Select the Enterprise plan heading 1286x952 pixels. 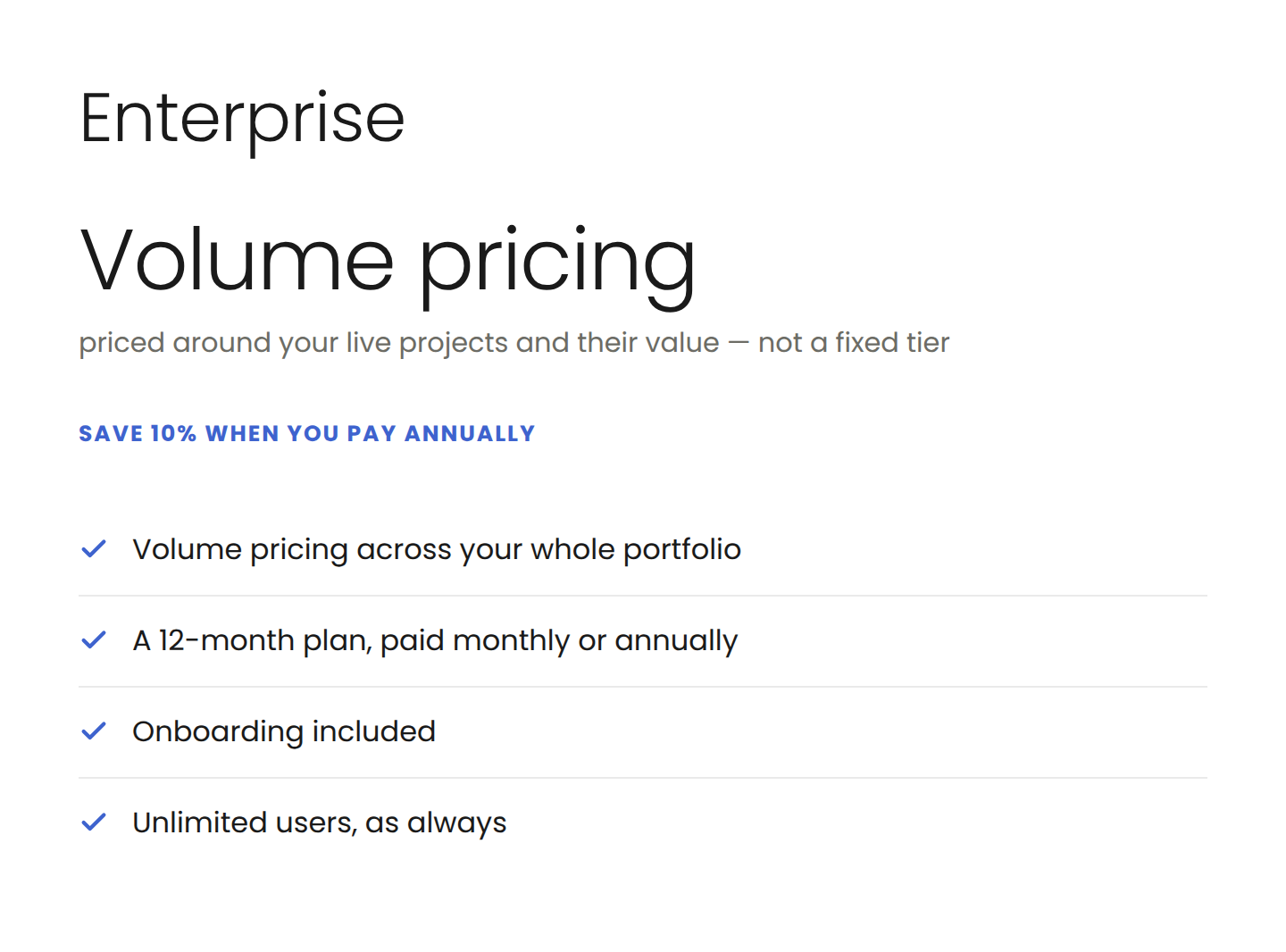click(x=242, y=120)
